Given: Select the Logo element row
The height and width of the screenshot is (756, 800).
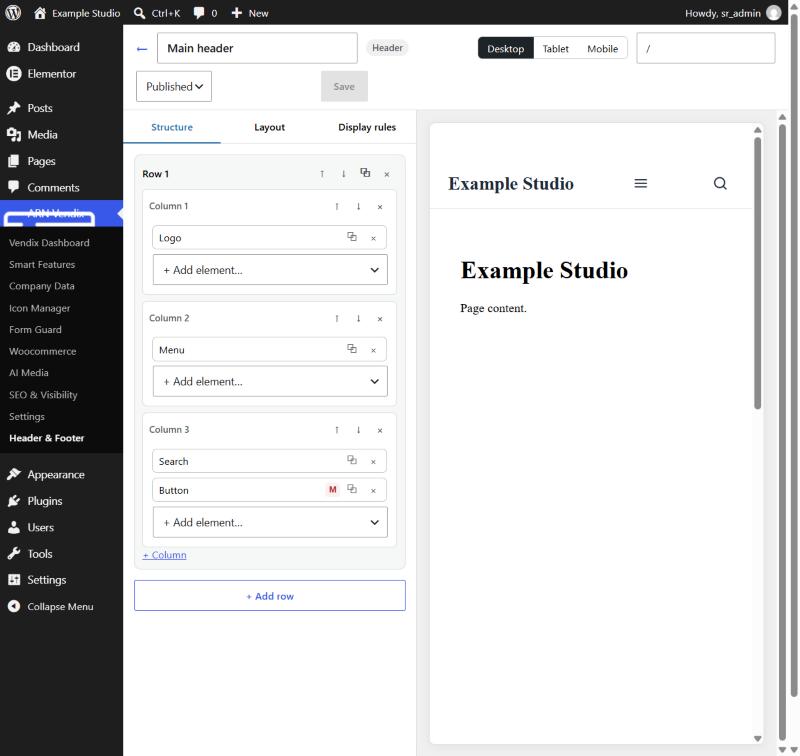Looking at the screenshot, I should click(269, 238).
